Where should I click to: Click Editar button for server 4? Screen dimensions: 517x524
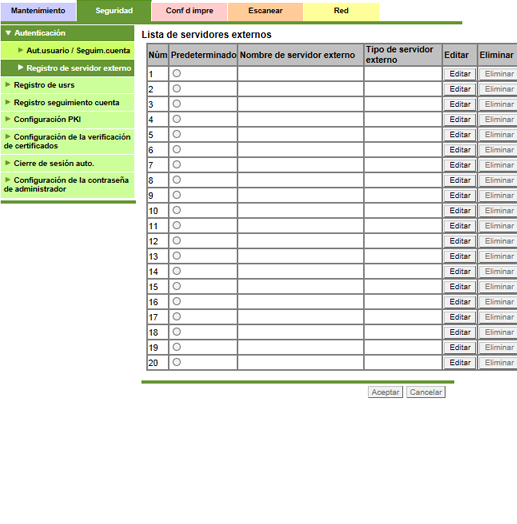460,119
